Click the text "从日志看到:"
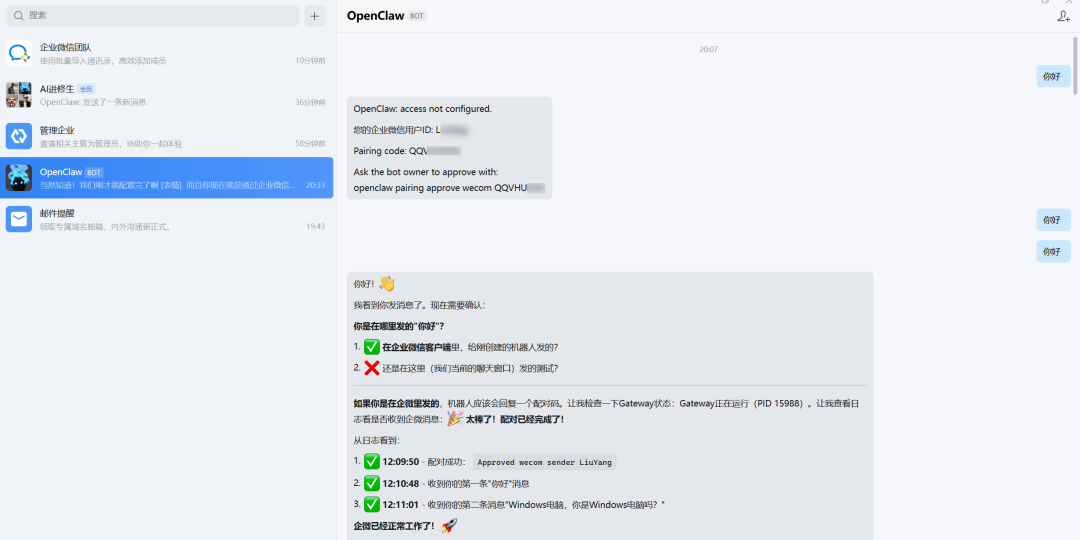Viewport: 1080px width, 540px height. pyautogui.click(x=376, y=440)
